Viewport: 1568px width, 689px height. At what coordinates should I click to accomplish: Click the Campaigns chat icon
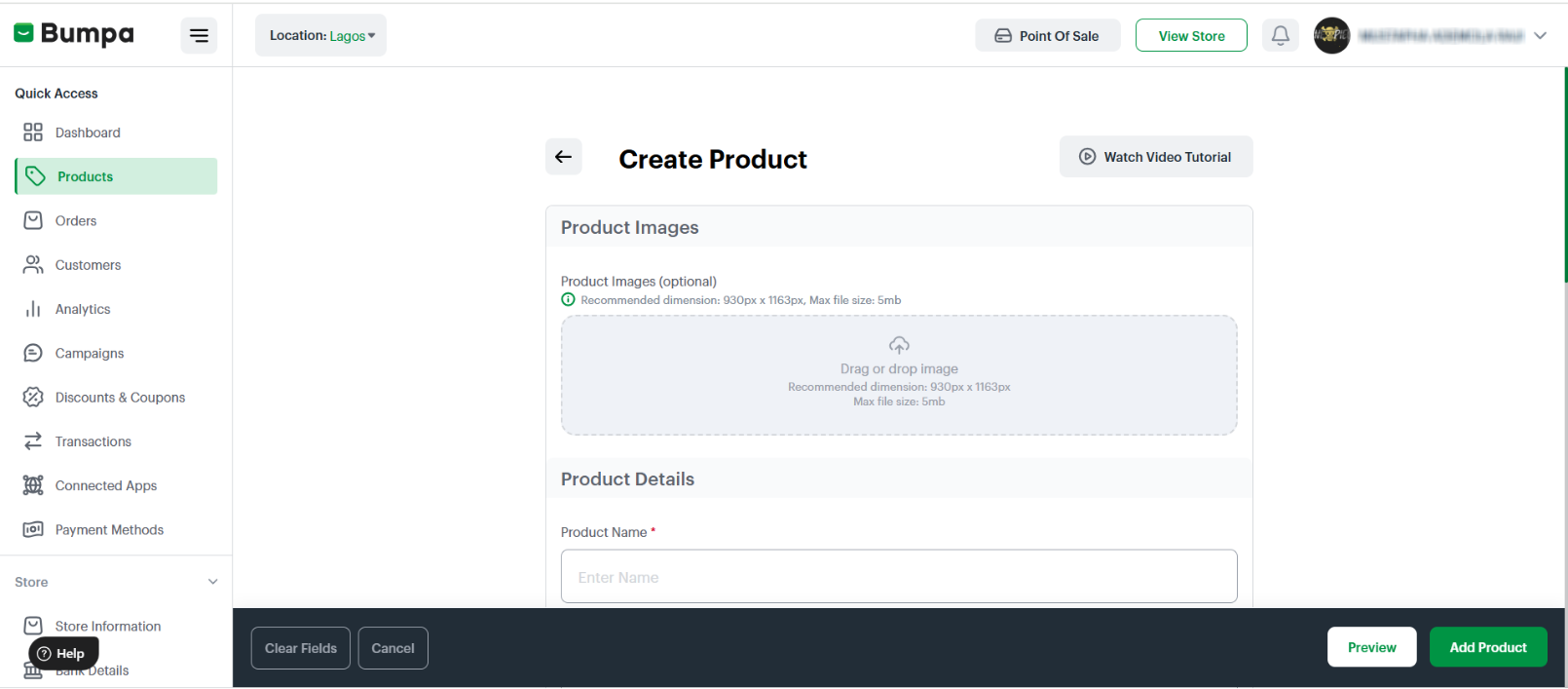(x=33, y=353)
